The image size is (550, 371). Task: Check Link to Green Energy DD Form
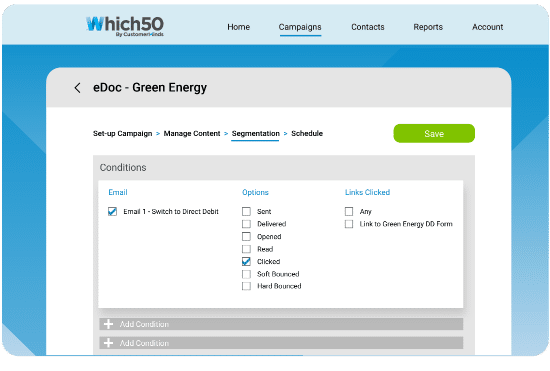pos(349,224)
